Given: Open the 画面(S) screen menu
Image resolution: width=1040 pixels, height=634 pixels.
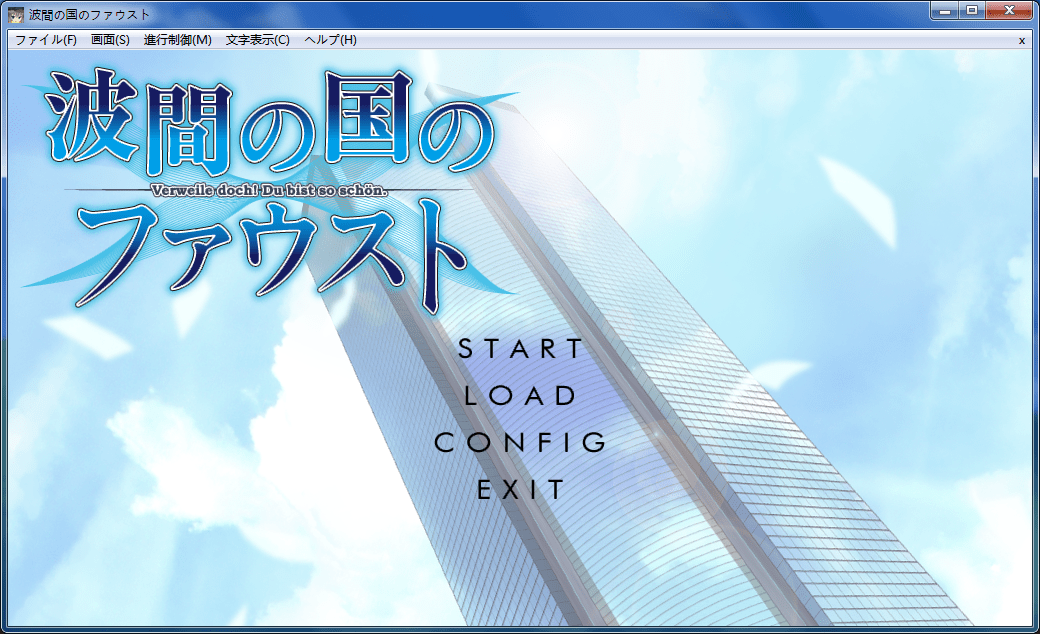Looking at the screenshot, I should [110, 40].
